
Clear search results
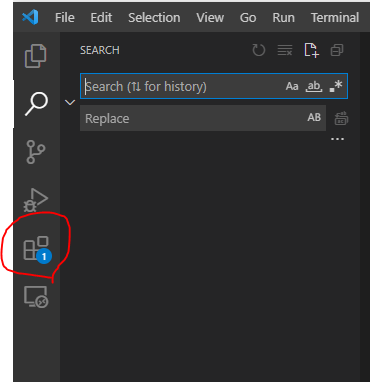285,50
